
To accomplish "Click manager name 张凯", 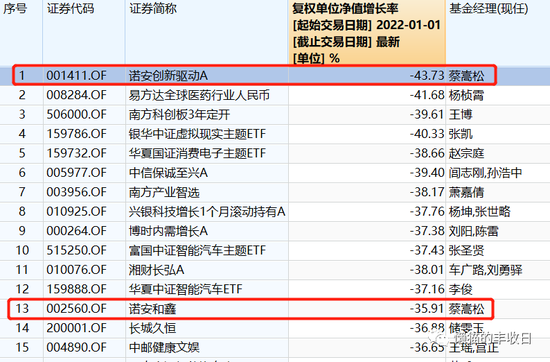I will point(461,134).
